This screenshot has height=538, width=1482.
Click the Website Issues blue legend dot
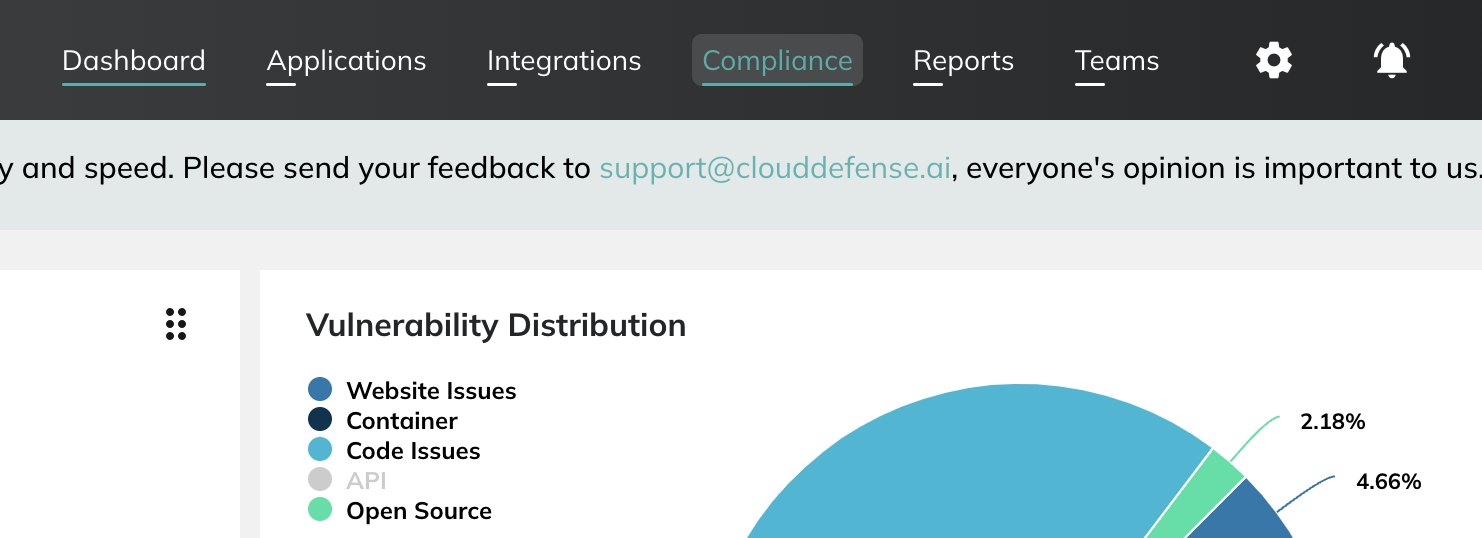pos(320,389)
